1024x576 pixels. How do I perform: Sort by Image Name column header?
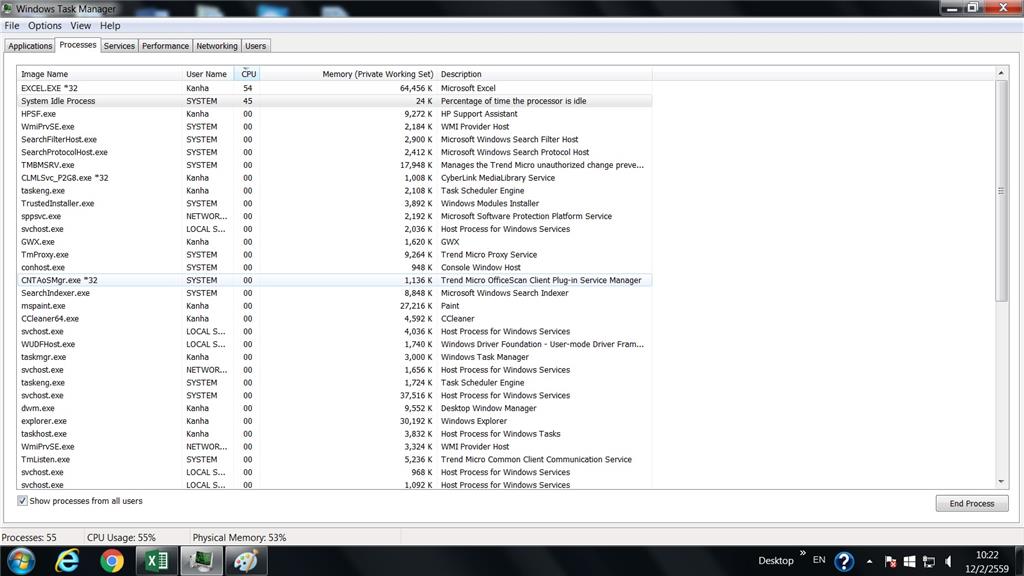(99, 74)
